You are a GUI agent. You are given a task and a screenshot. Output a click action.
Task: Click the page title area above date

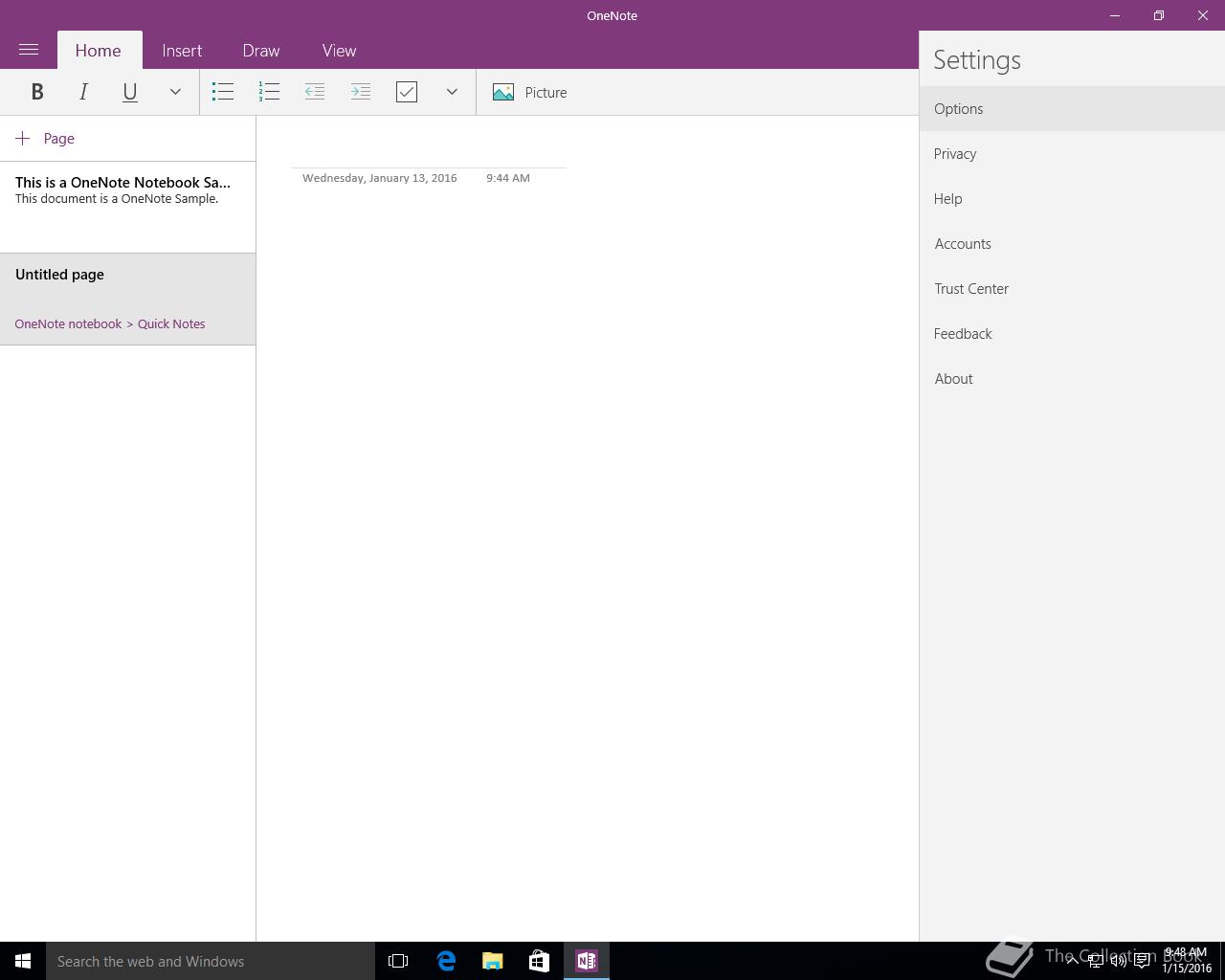pyautogui.click(x=429, y=151)
